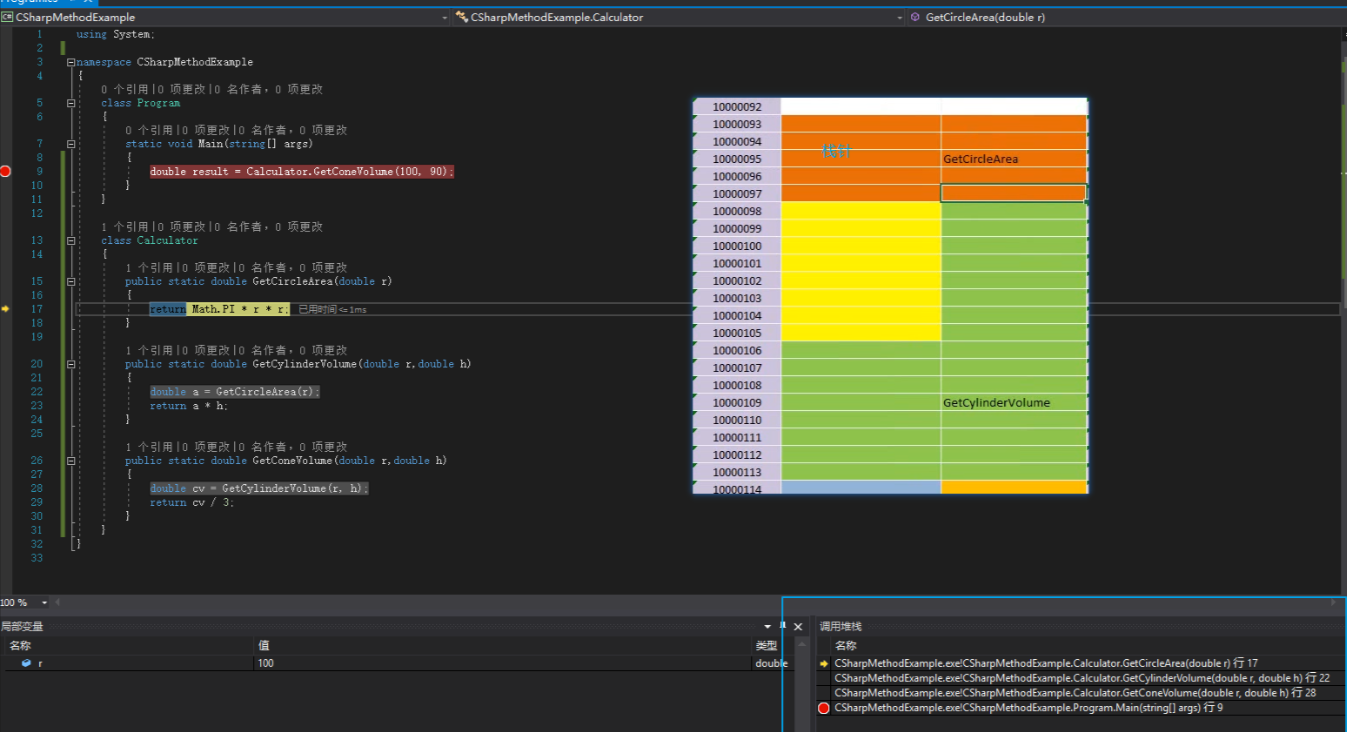Collapse the class Calculator block

tap(71, 241)
